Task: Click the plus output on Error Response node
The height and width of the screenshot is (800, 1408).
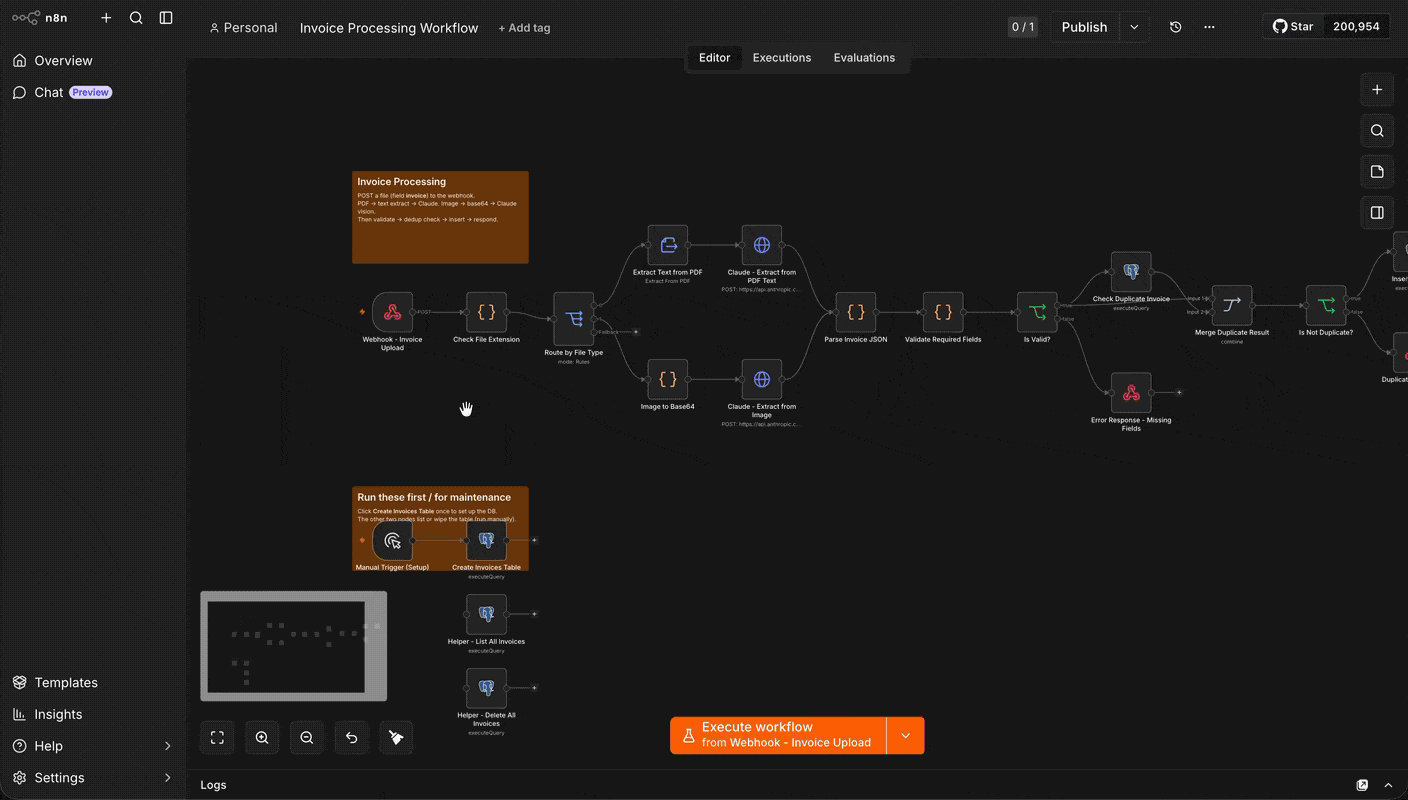Action: tap(1179, 393)
